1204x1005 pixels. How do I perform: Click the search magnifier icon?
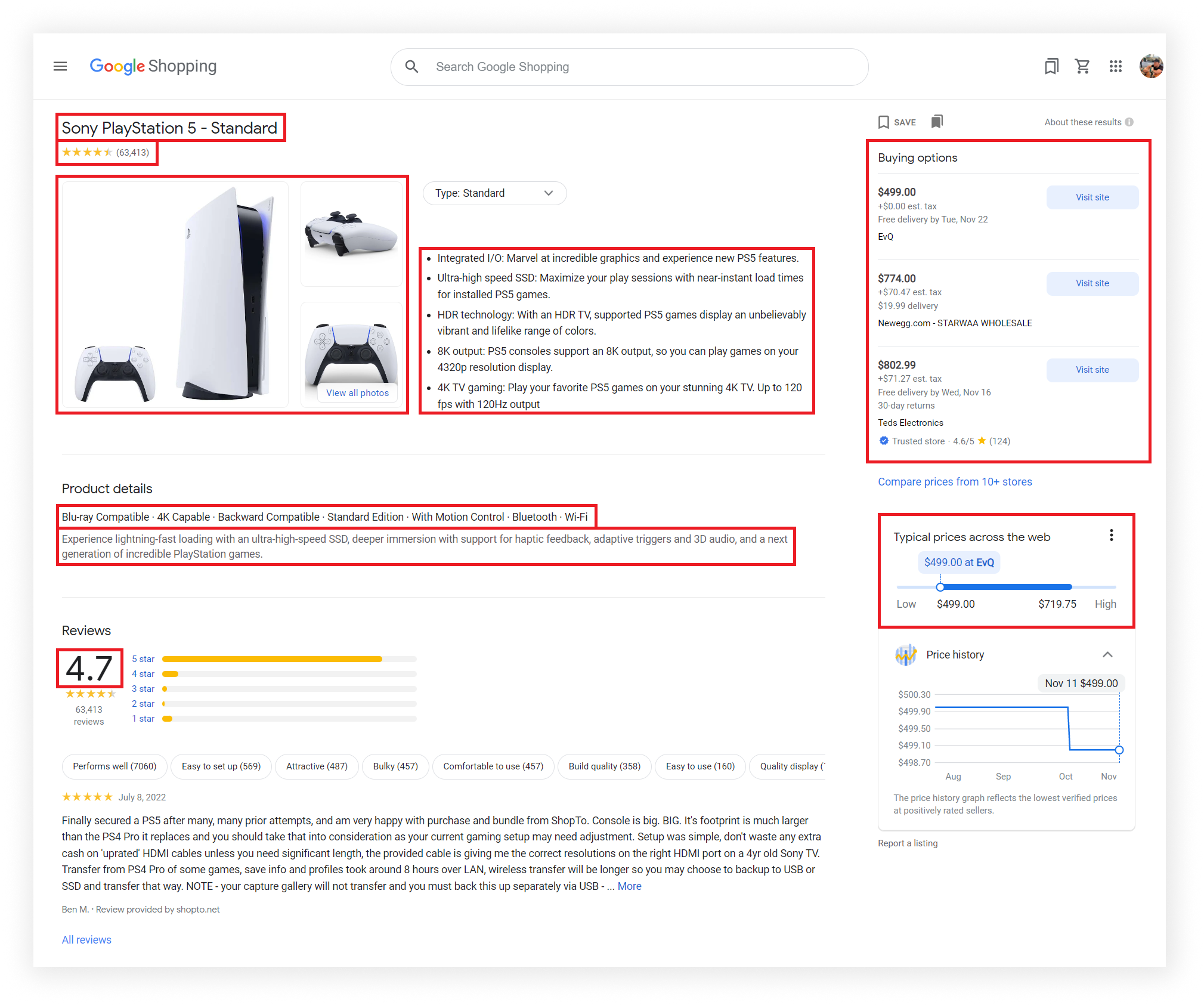click(x=411, y=67)
